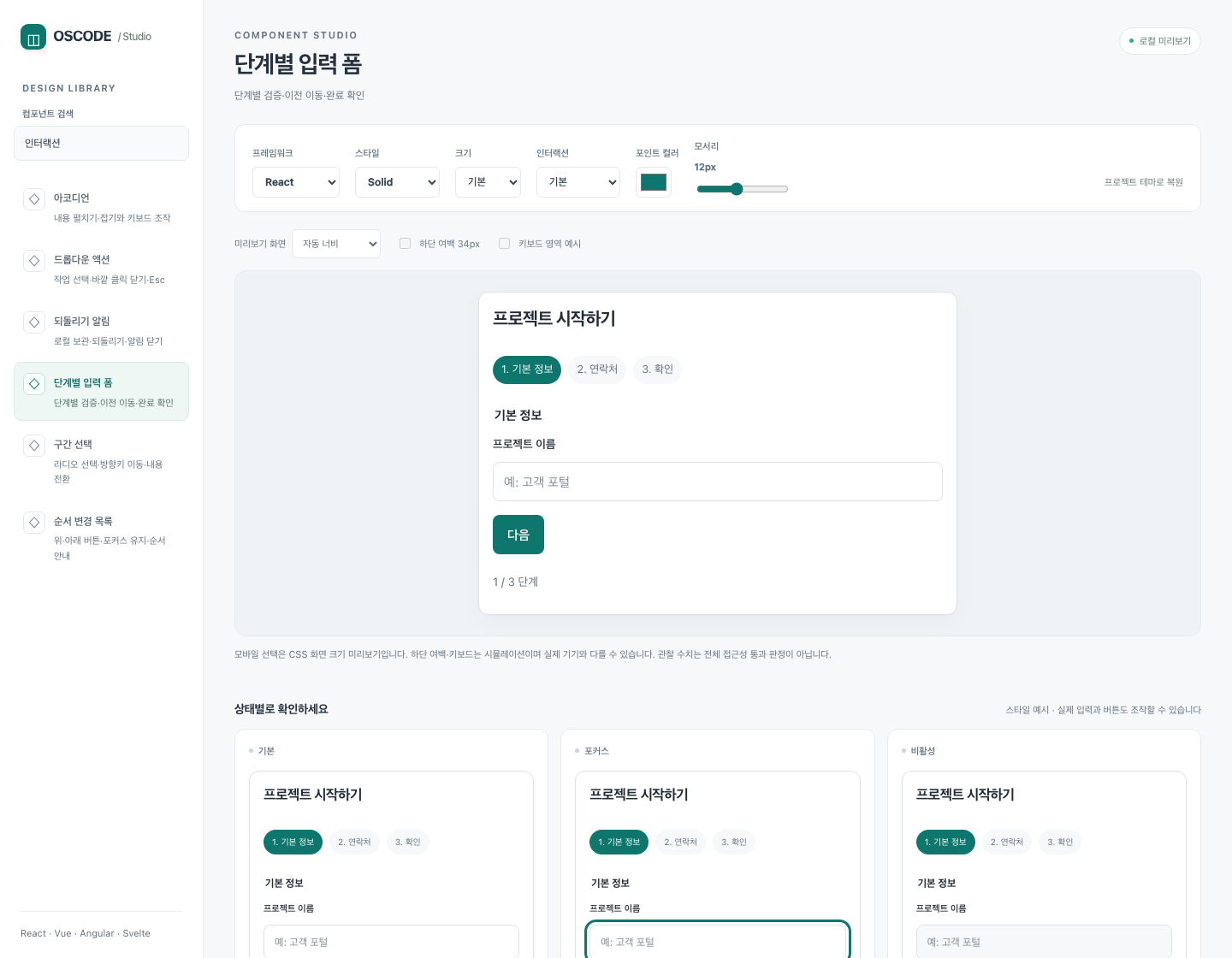1232x958 pixels.
Task: Open the 구간 선택 component in sidebar
Action: 101,461
